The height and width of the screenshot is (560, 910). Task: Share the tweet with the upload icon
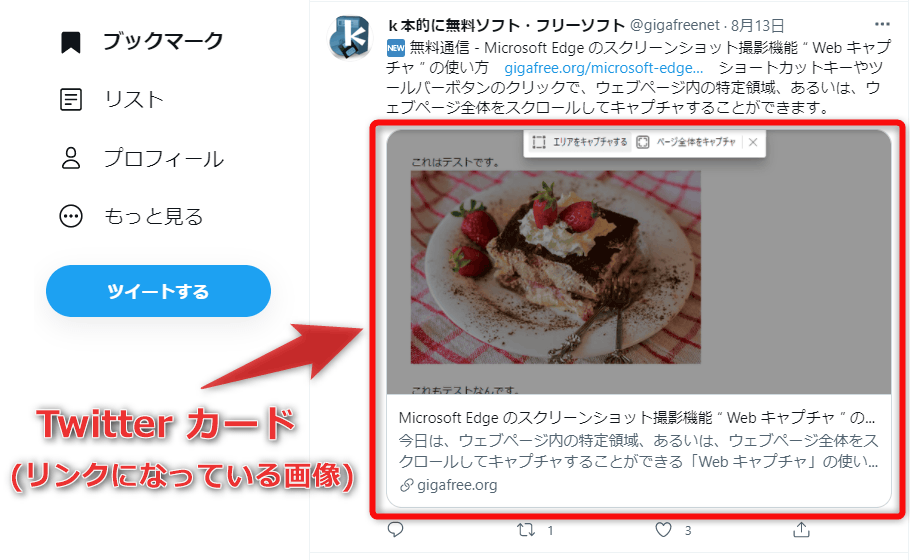pos(801,529)
